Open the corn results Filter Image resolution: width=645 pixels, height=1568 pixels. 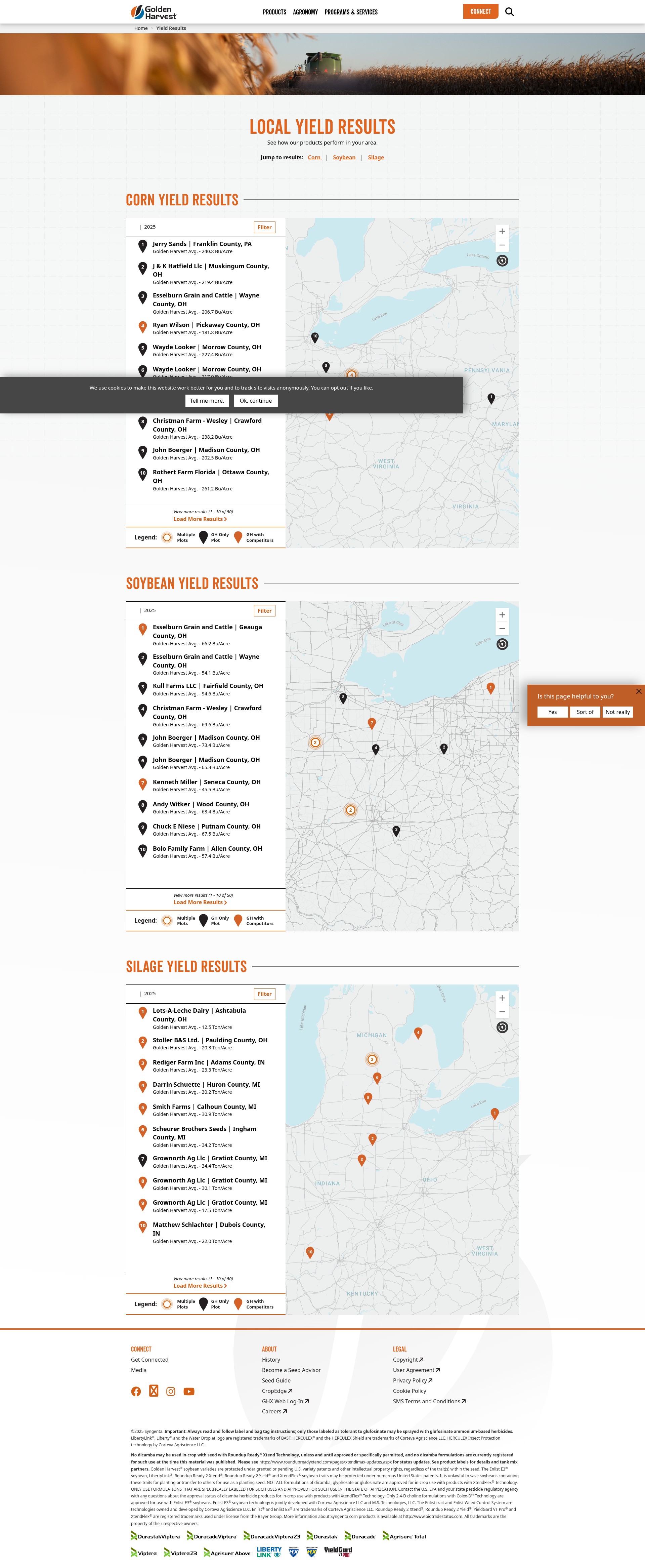[265, 228]
